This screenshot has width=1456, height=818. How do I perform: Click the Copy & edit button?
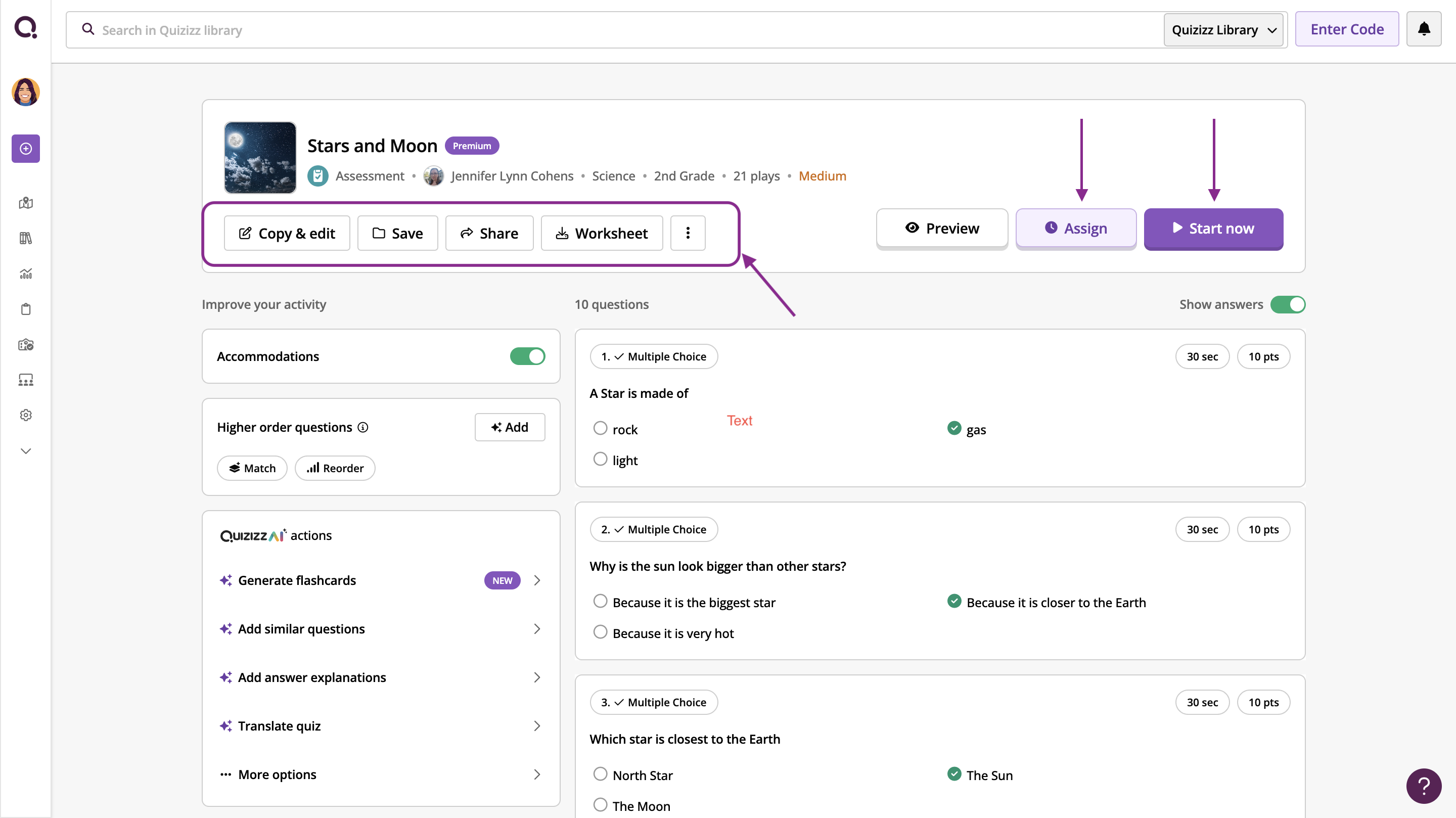(287, 233)
